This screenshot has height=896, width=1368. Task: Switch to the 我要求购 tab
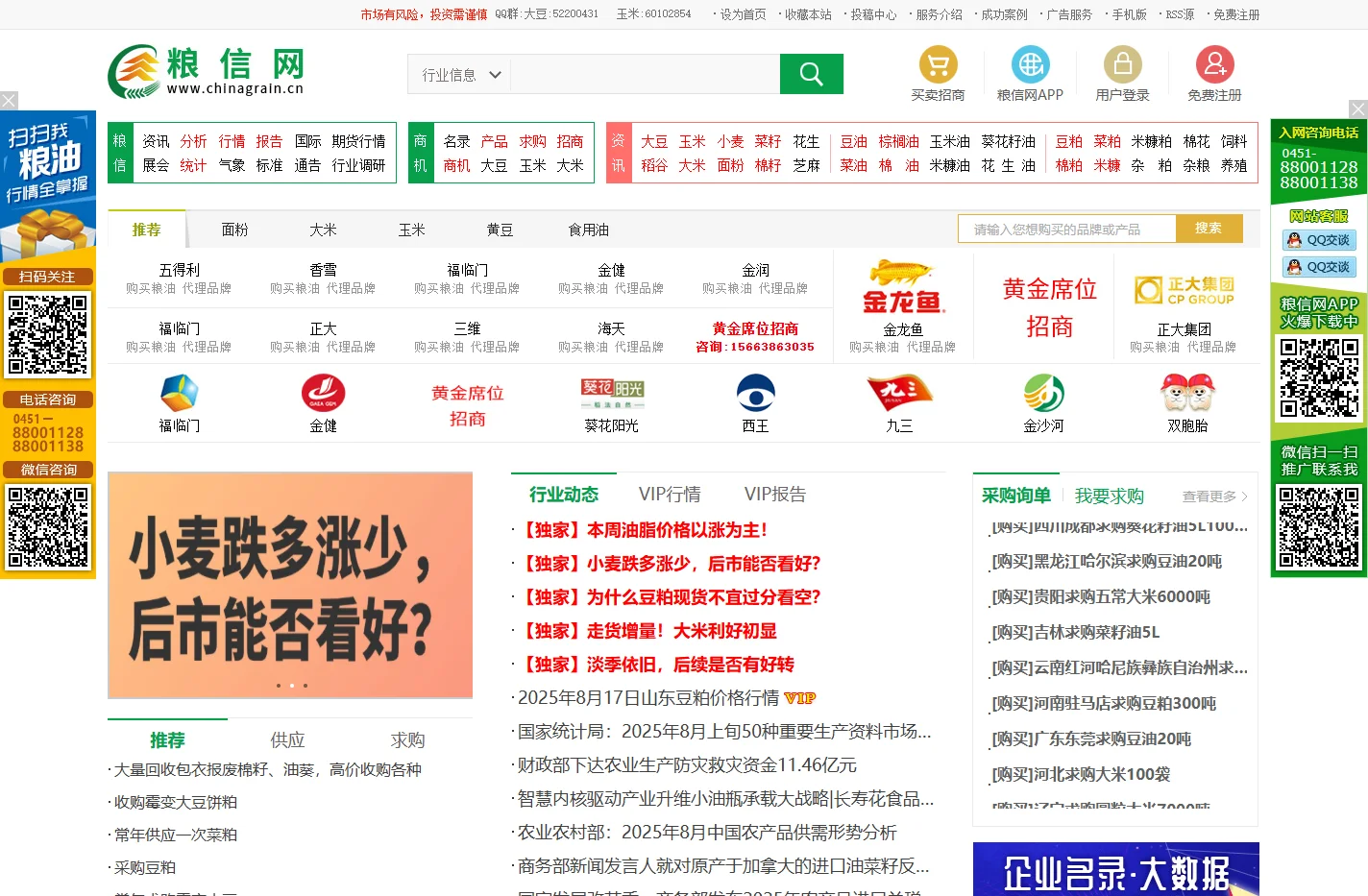(1109, 496)
